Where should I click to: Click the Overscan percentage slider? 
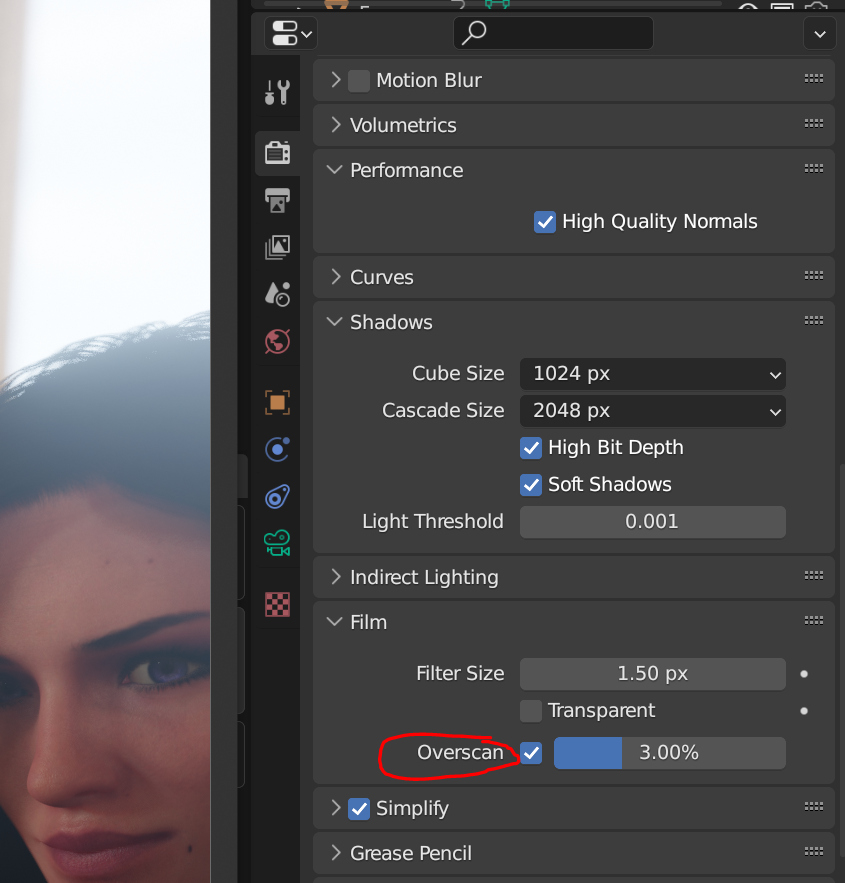pos(669,753)
